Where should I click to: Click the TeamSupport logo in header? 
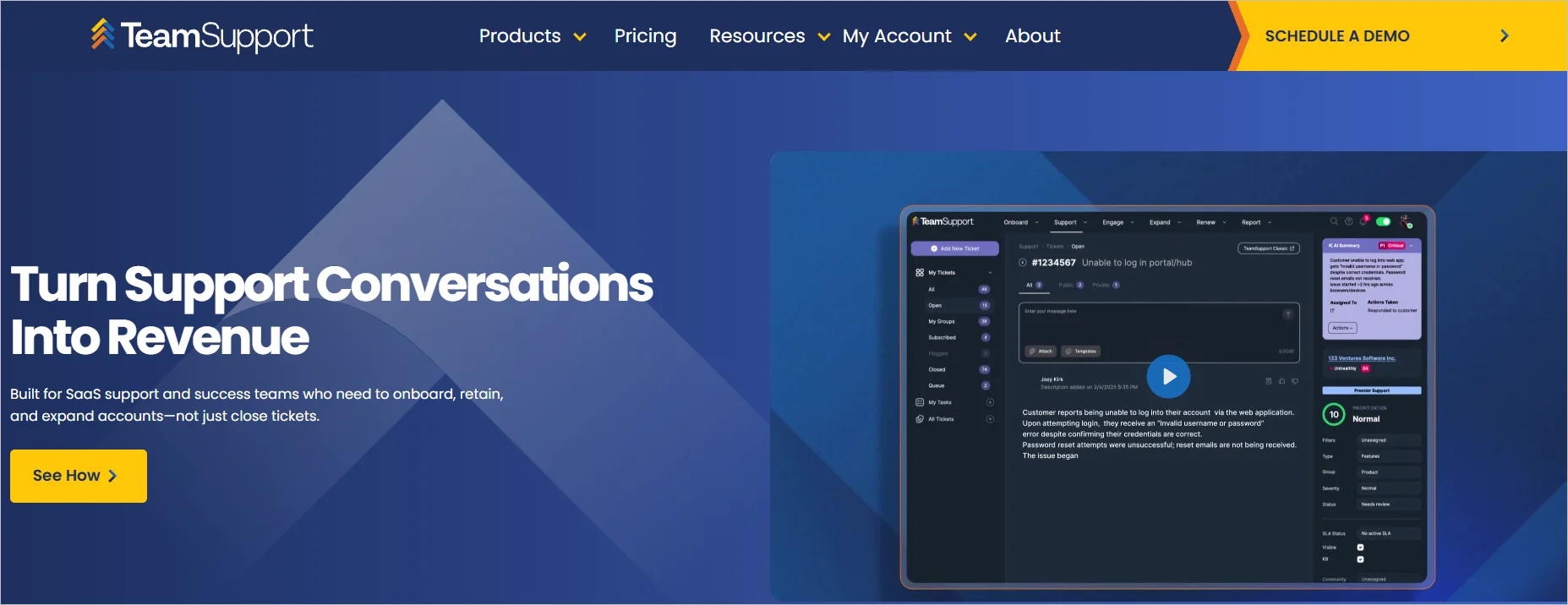(x=202, y=35)
